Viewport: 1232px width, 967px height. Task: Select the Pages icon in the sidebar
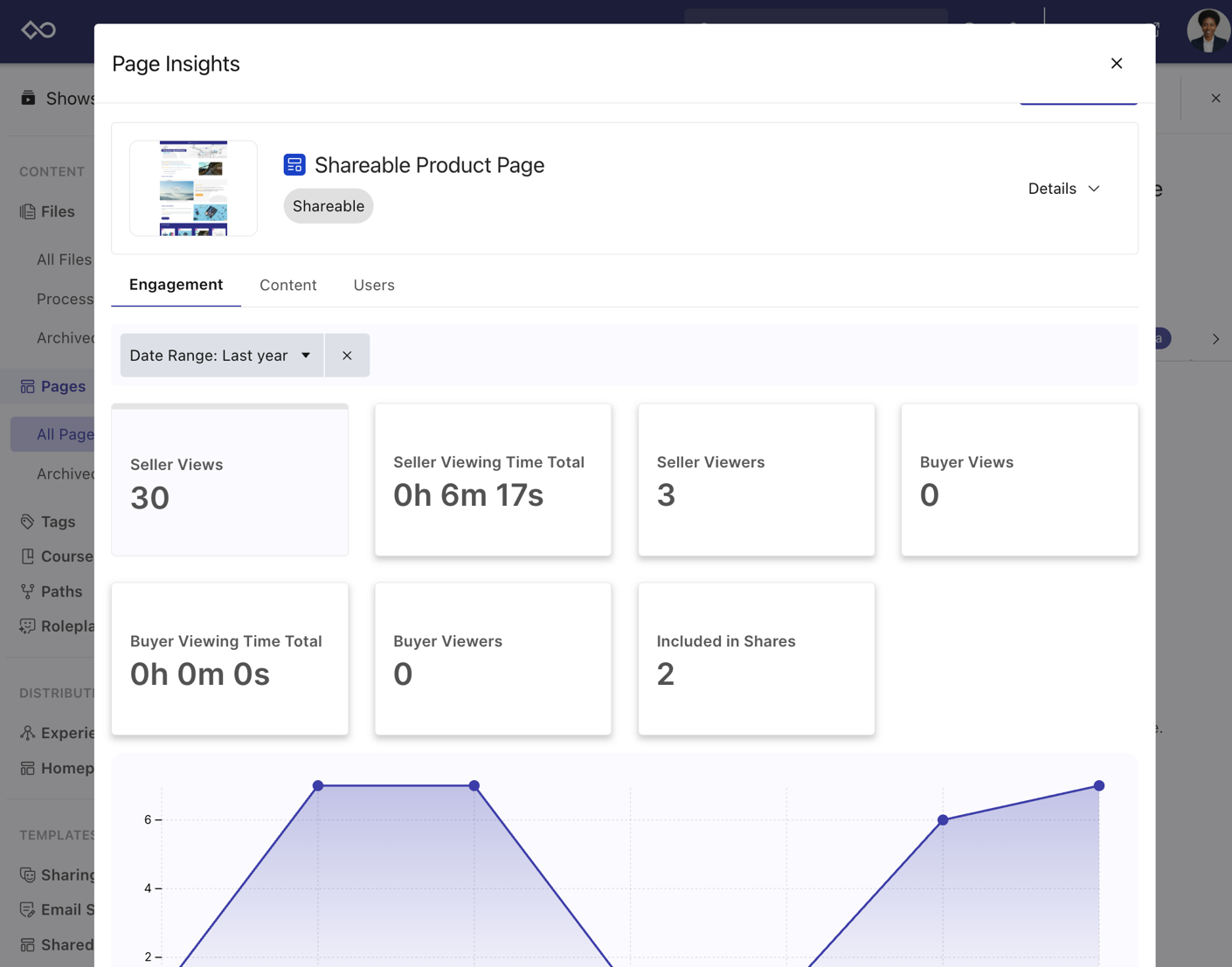click(x=26, y=386)
